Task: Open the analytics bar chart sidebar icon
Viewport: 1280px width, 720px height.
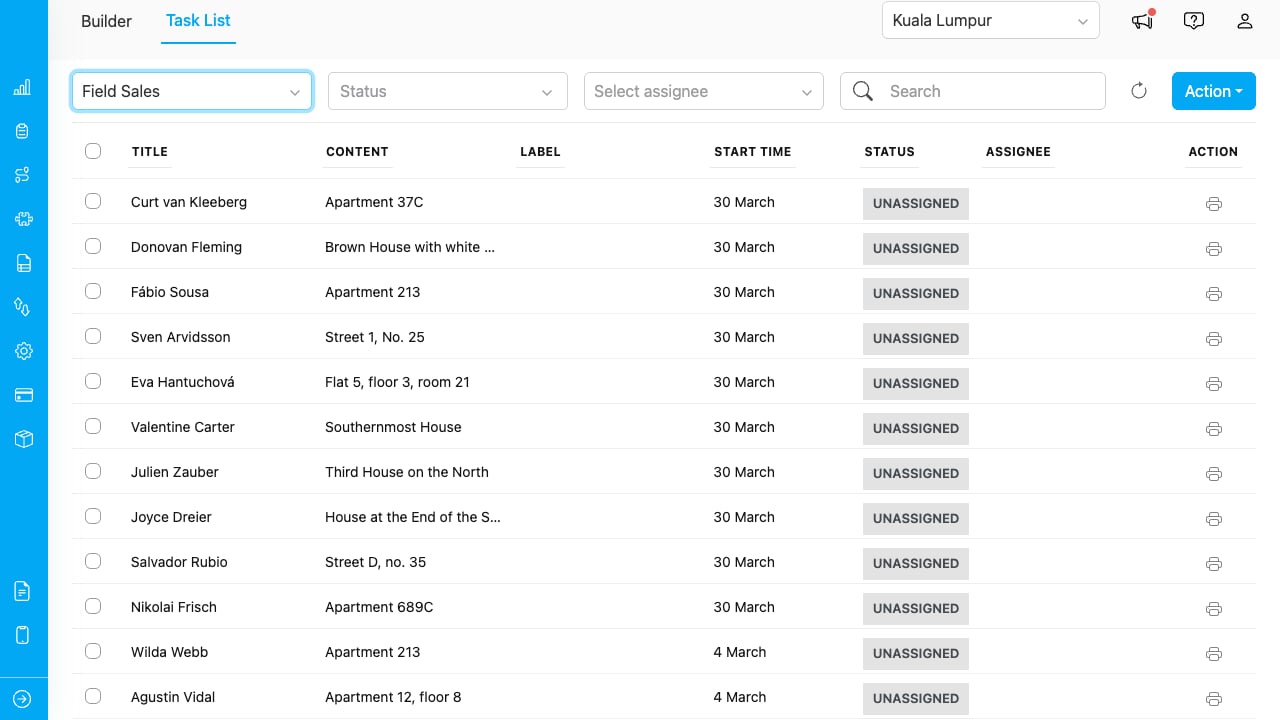Action: pos(23,88)
